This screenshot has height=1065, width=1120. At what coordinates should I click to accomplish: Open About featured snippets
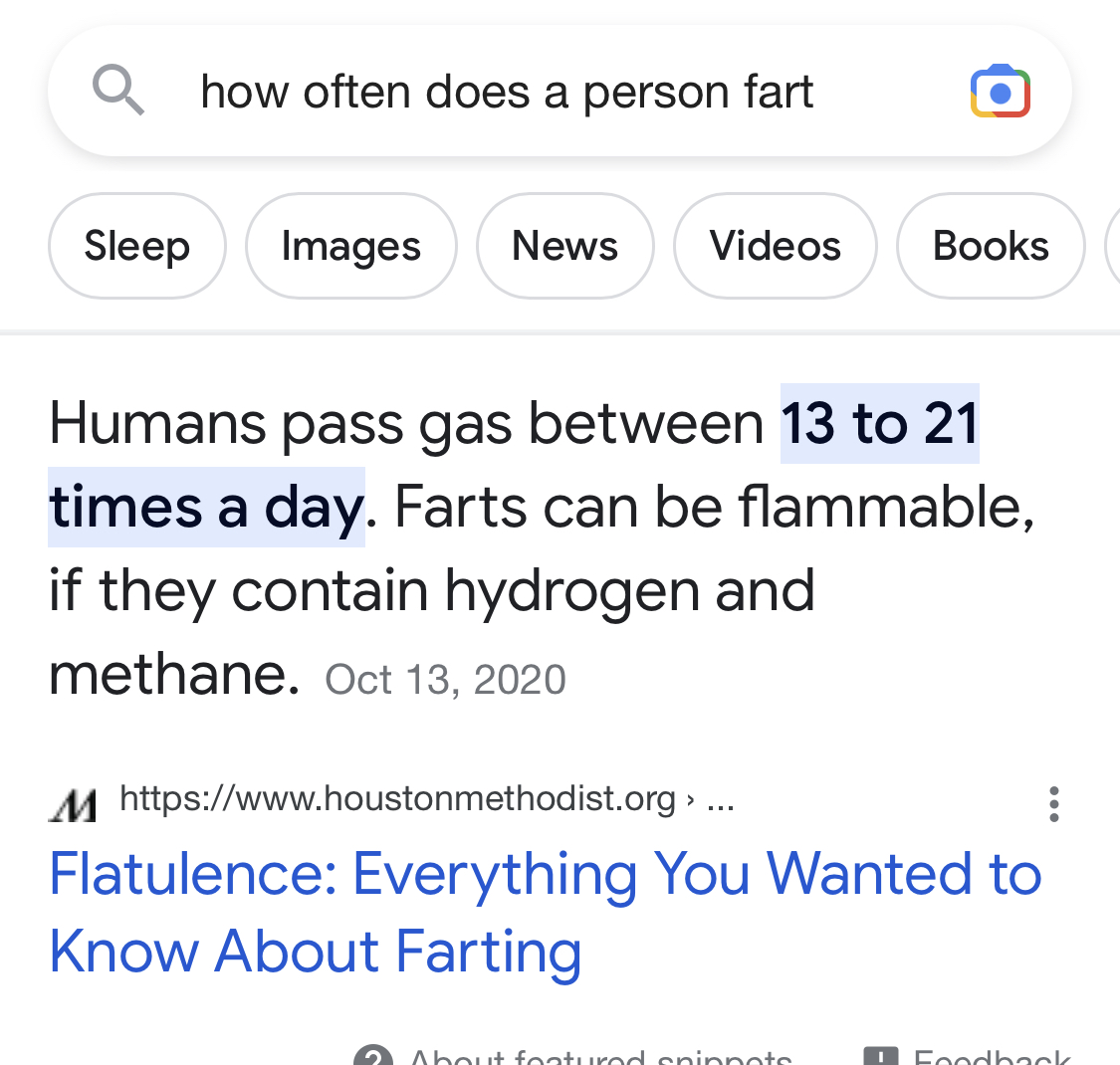[x=599, y=1057]
